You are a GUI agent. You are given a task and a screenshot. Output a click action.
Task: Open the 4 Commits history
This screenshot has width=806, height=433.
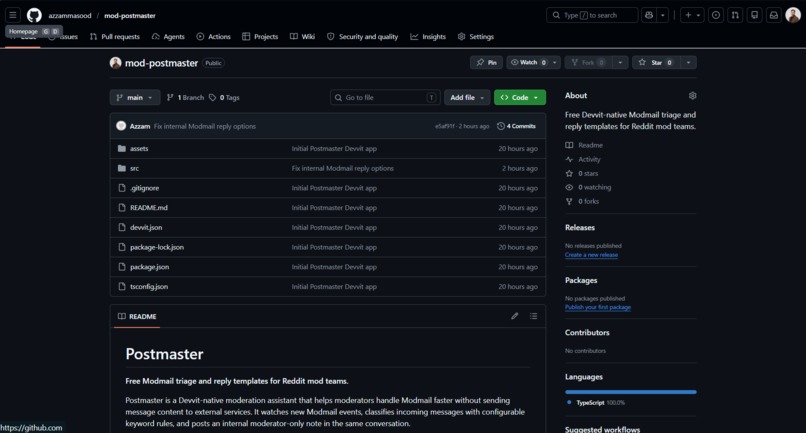(x=517, y=126)
